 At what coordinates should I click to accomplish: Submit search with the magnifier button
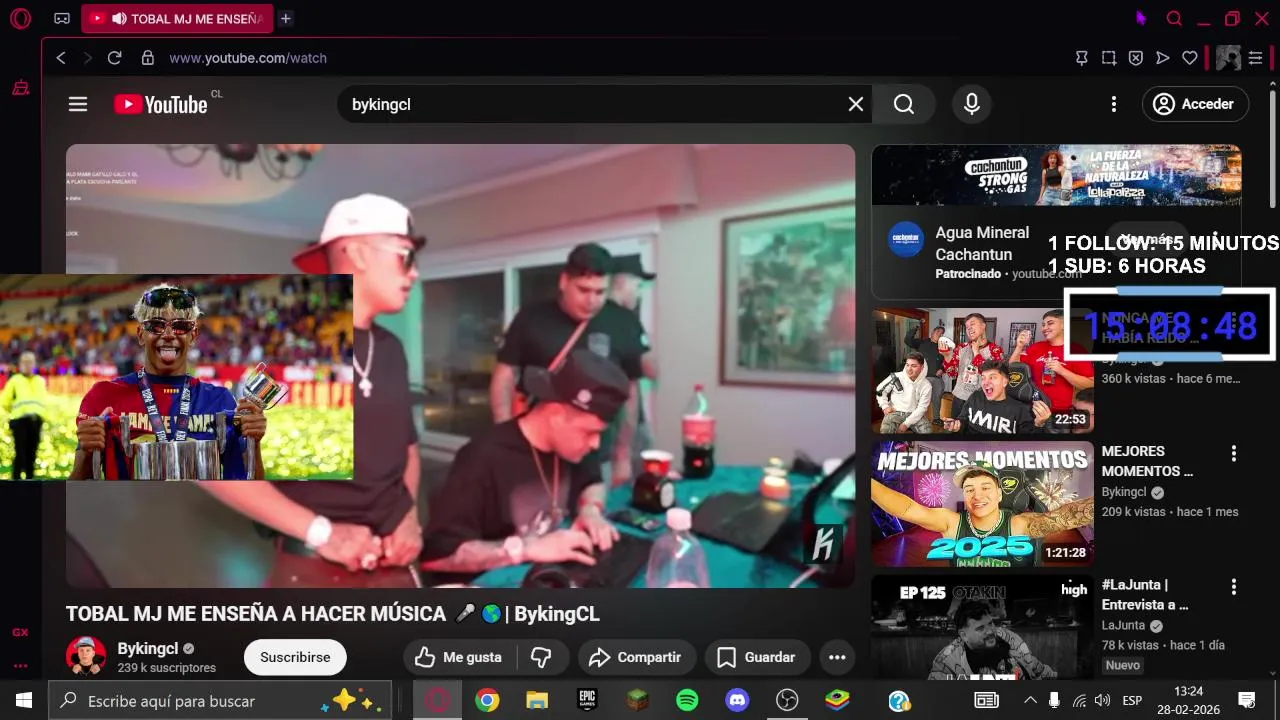(904, 104)
